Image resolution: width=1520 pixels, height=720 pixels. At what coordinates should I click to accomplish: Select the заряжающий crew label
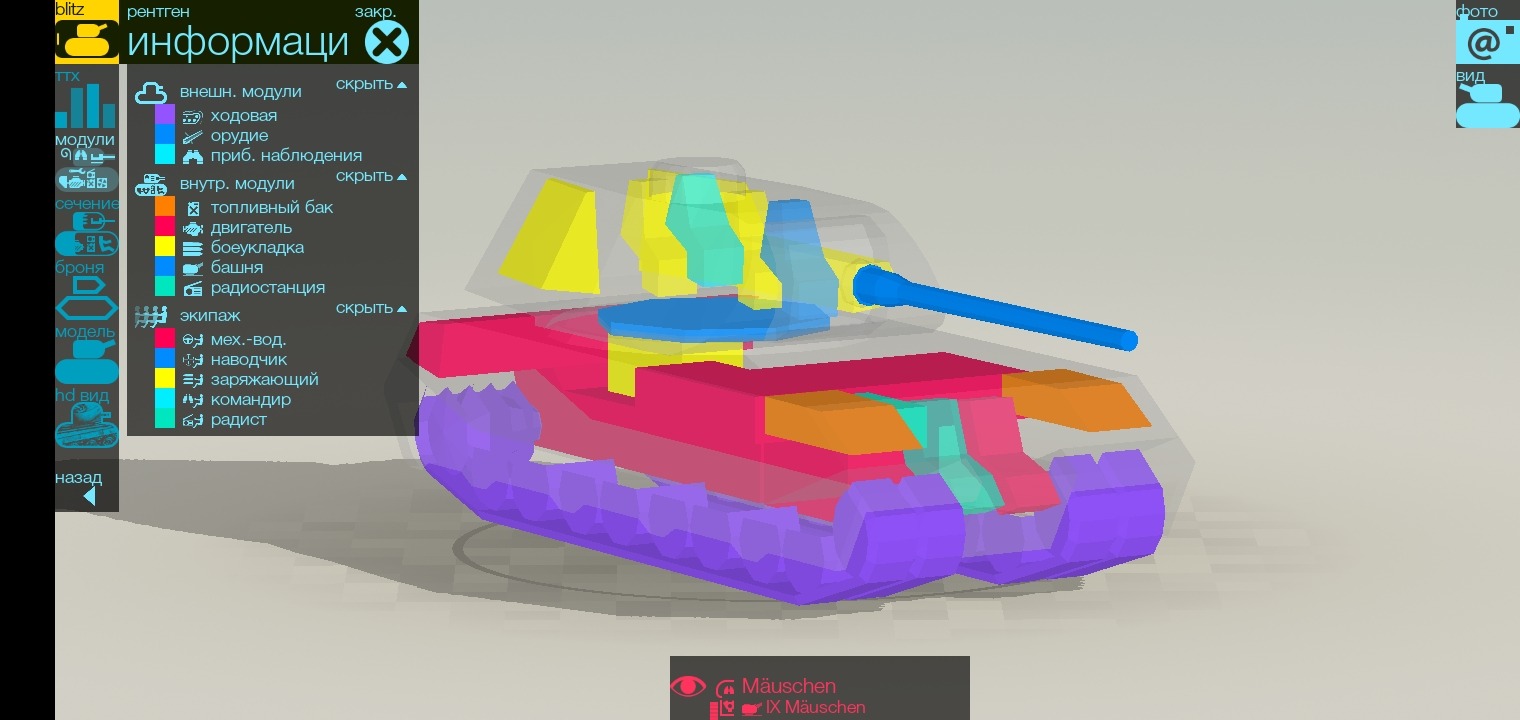click(x=265, y=380)
